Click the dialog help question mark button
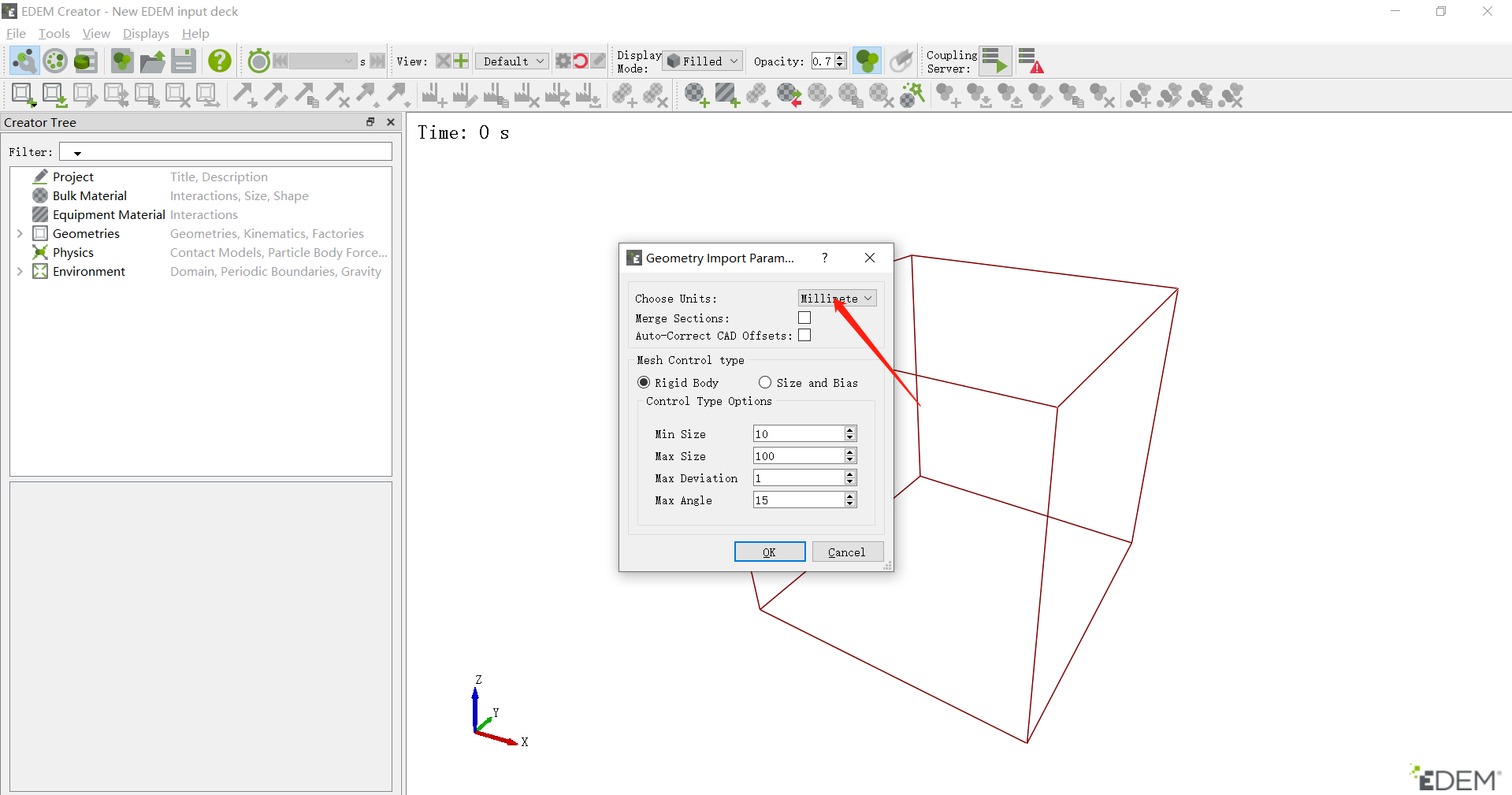This screenshot has height=795, width=1512. pos(825,258)
